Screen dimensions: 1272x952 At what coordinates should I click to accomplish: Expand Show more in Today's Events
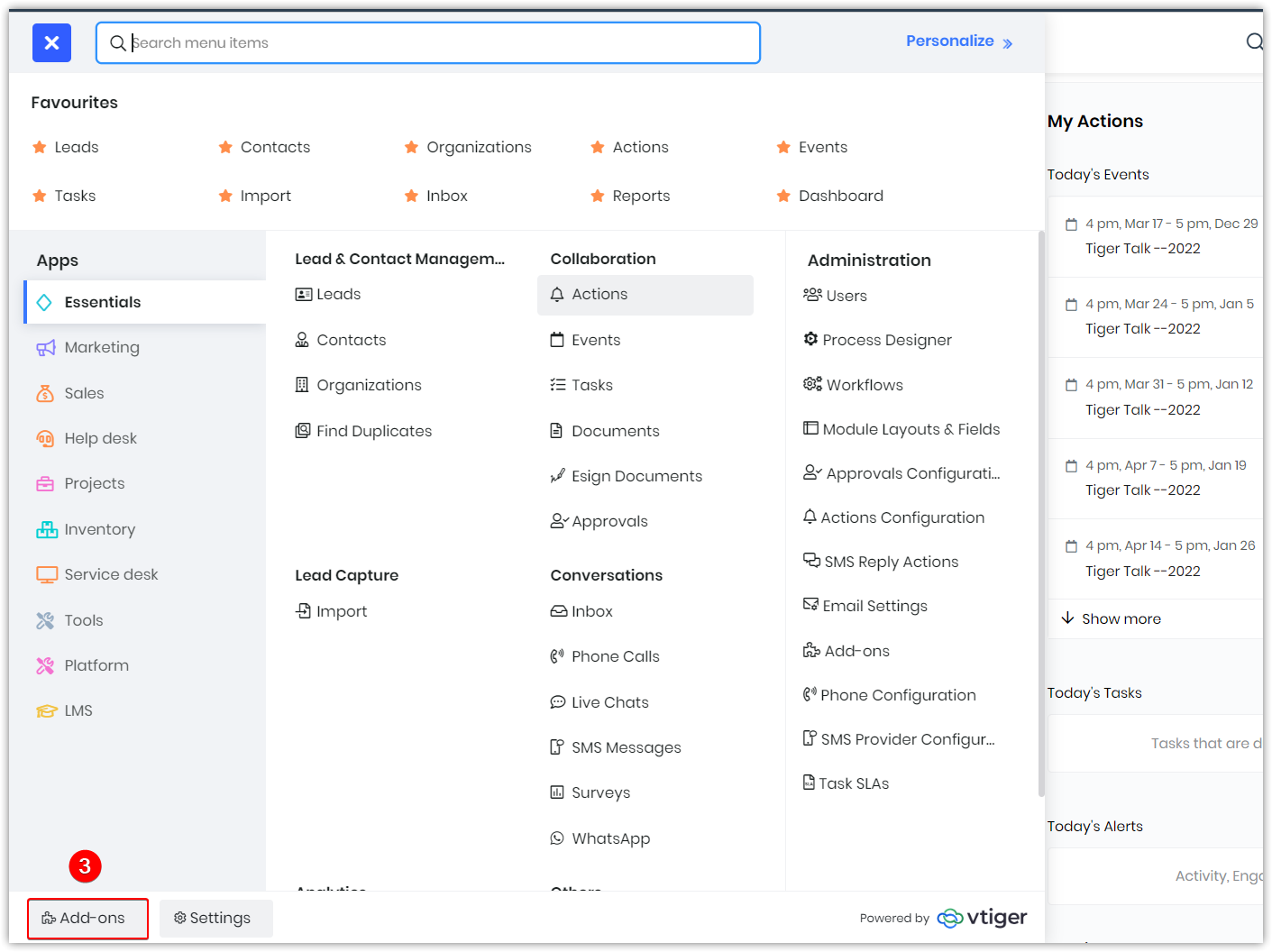(1112, 618)
